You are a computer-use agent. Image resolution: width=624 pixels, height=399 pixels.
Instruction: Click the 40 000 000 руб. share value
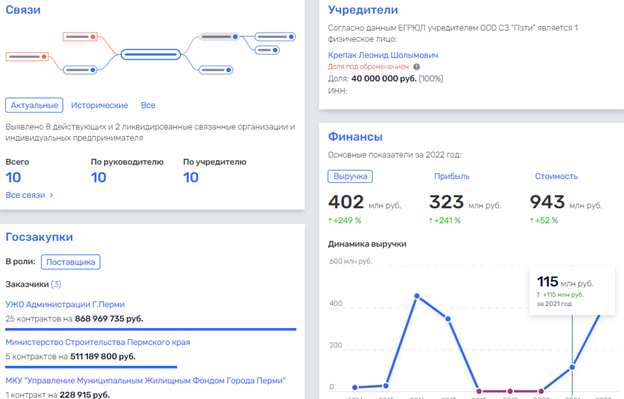(384, 79)
